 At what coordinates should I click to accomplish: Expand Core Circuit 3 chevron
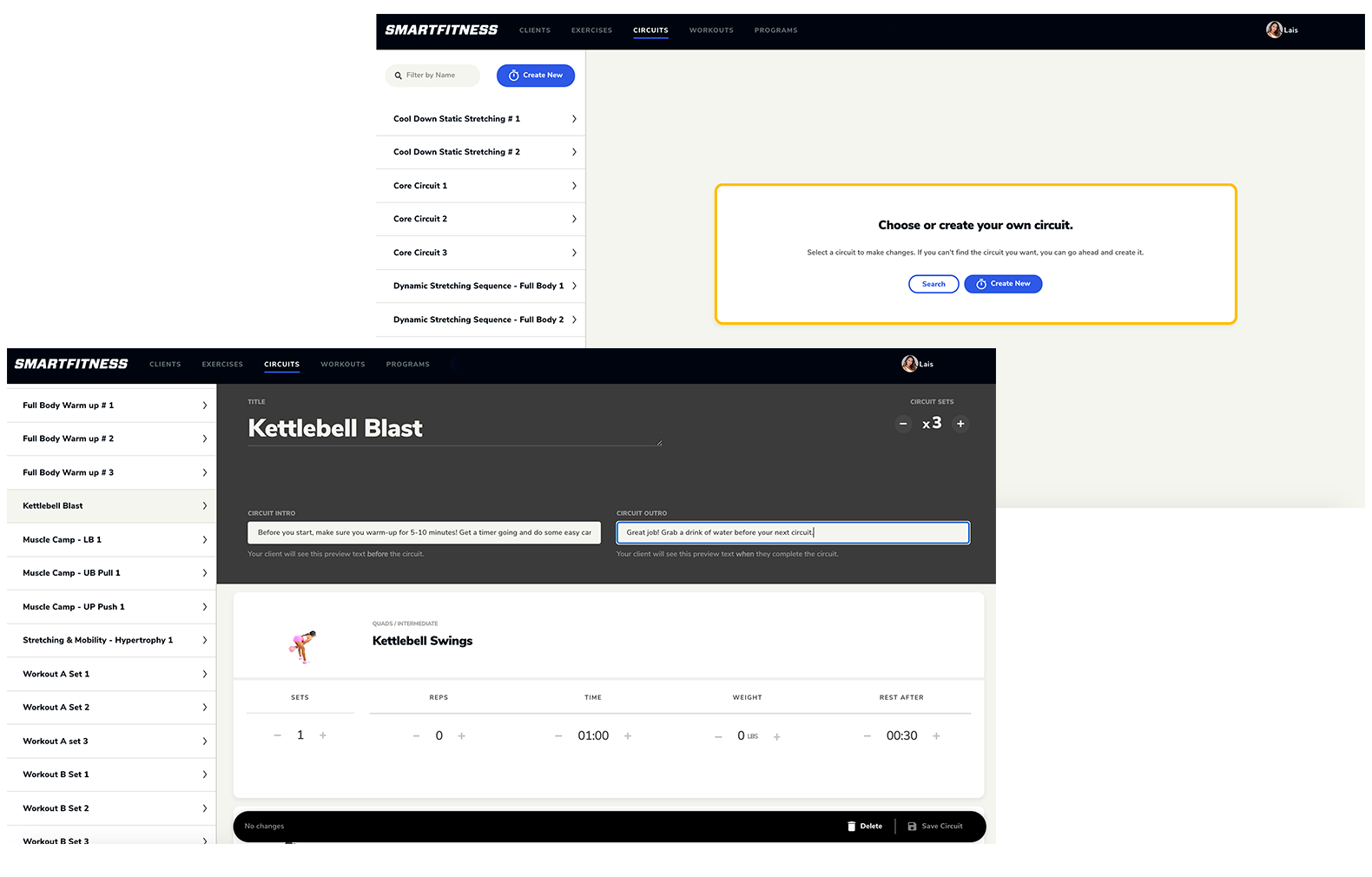(574, 253)
